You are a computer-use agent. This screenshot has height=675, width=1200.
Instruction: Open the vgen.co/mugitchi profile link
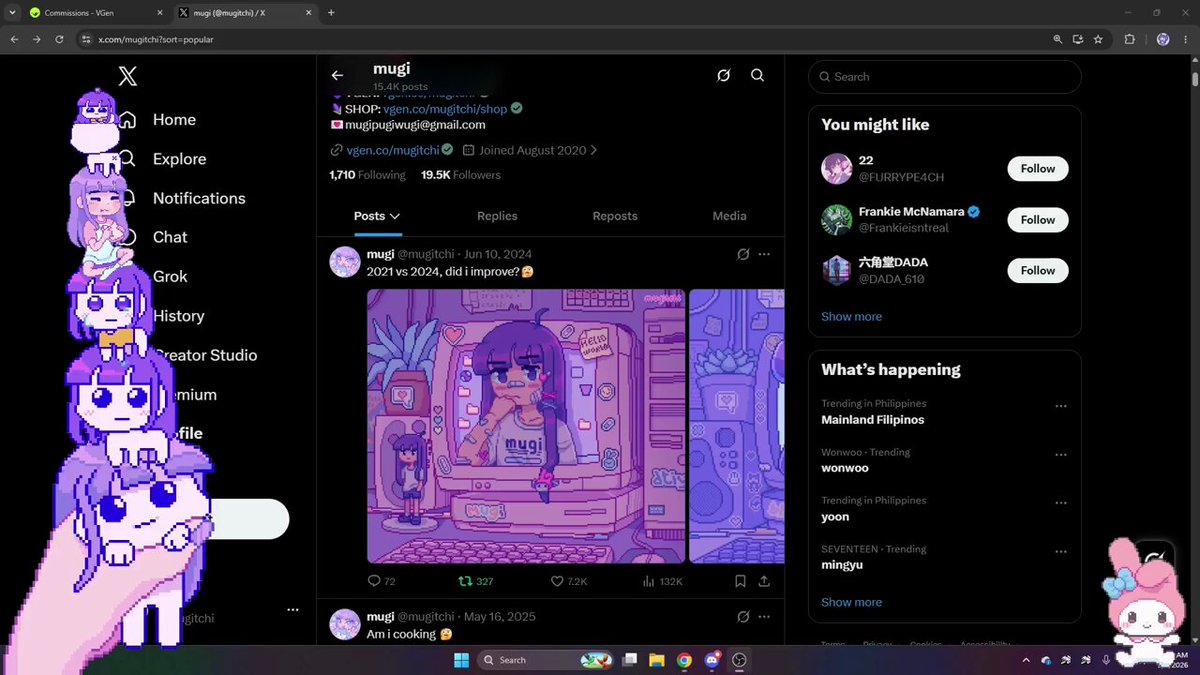pyautogui.click(x=393, y=150)
